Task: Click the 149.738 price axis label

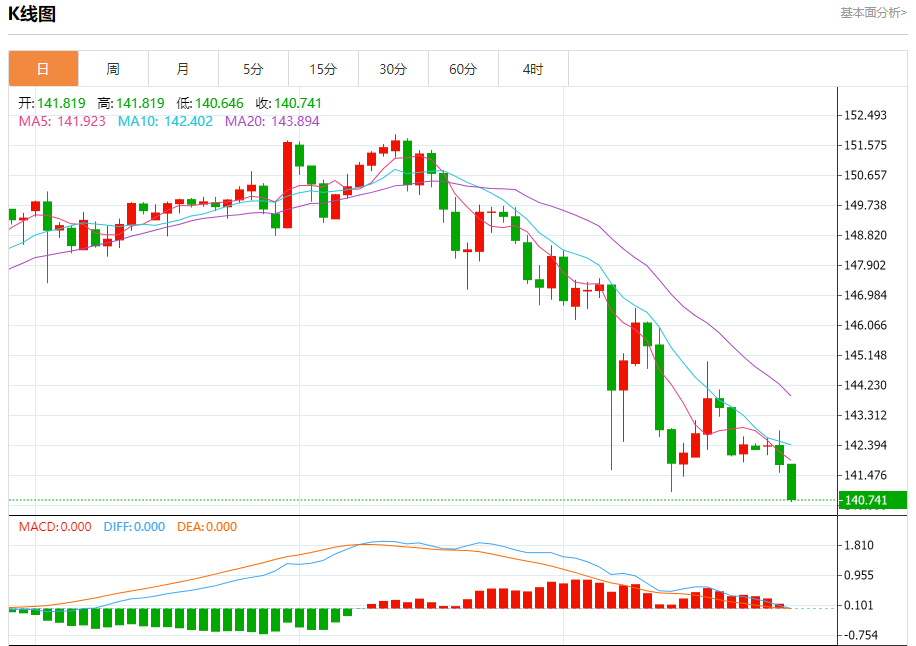Action: (x=866, y=205)
